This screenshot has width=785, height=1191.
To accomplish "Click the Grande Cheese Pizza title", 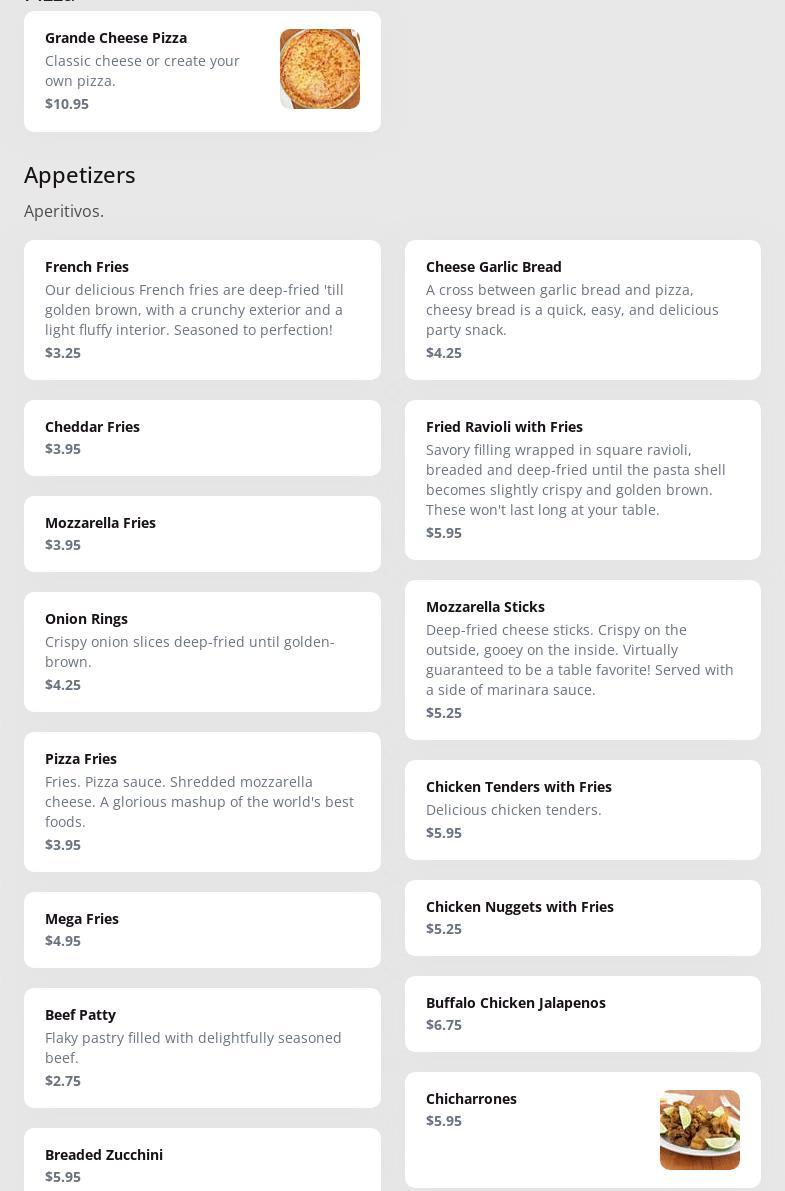I will pyautogui.click(x=116, y=38).
